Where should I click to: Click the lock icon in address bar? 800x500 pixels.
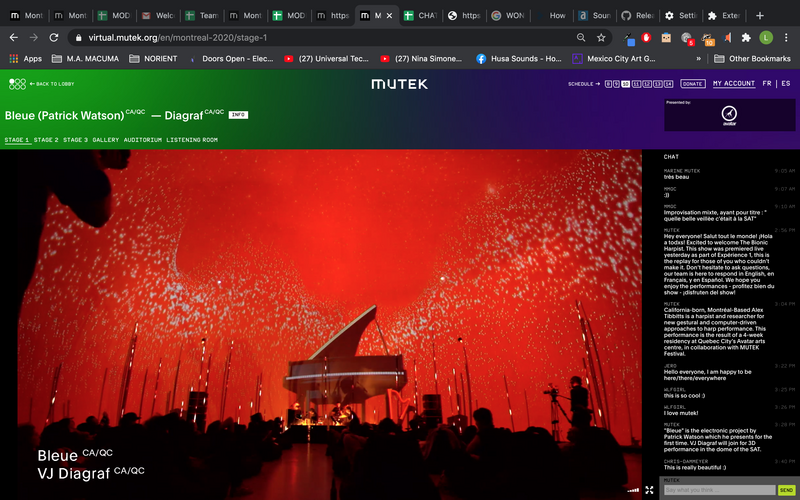78,37
